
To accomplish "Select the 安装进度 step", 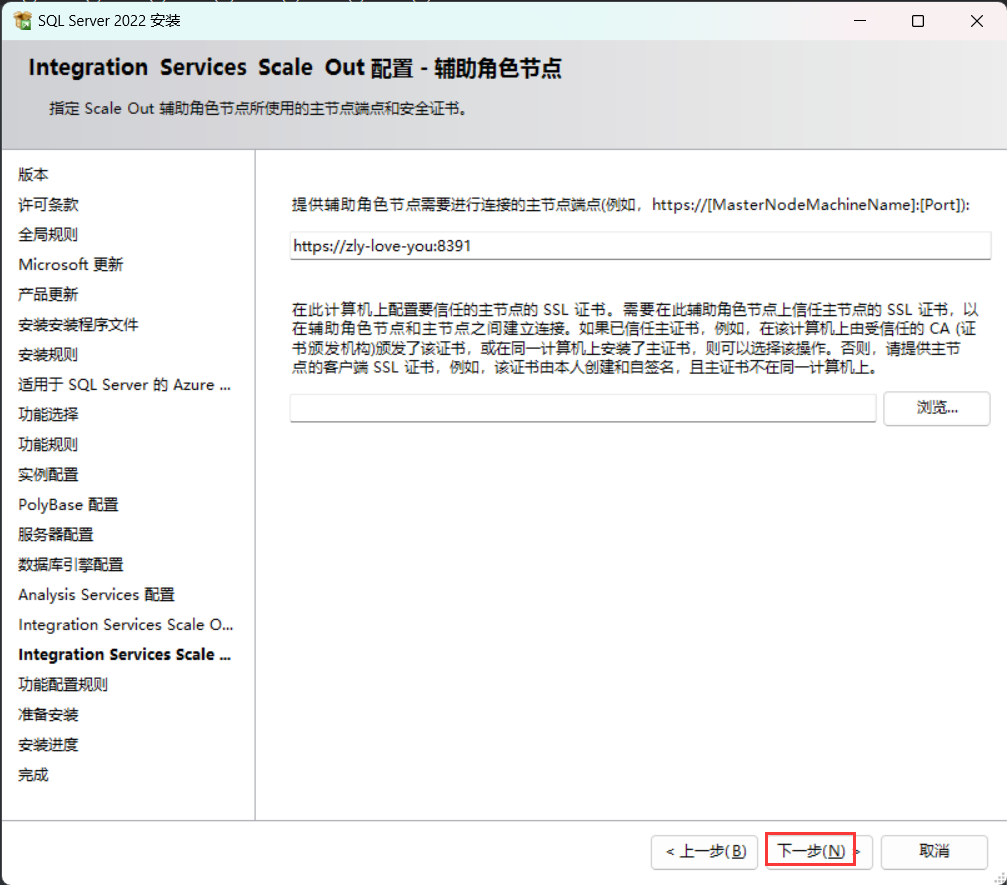I will [x=48, y=745].
